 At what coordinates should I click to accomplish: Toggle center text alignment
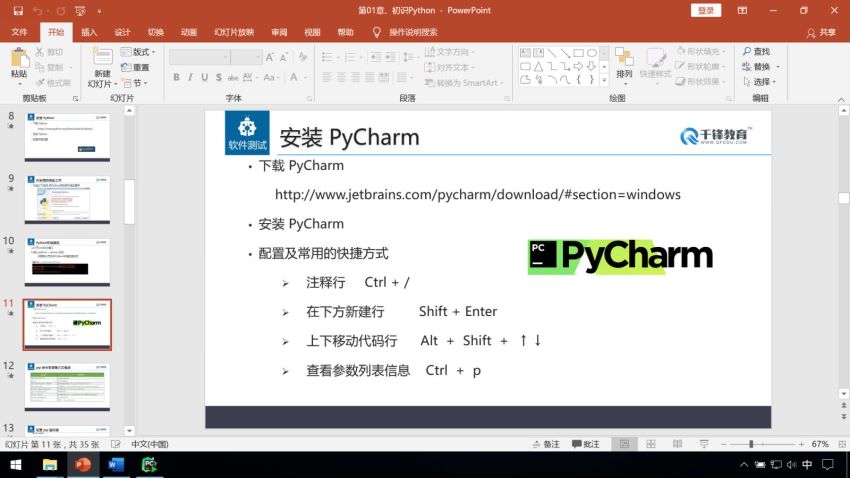point(341,77)
